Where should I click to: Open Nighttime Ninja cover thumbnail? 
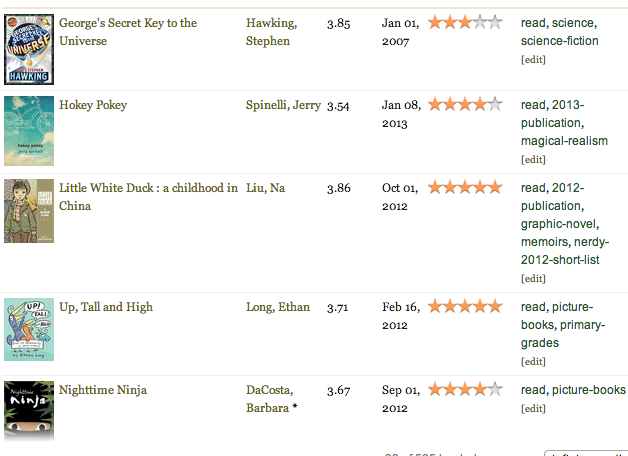coord(29,411)
